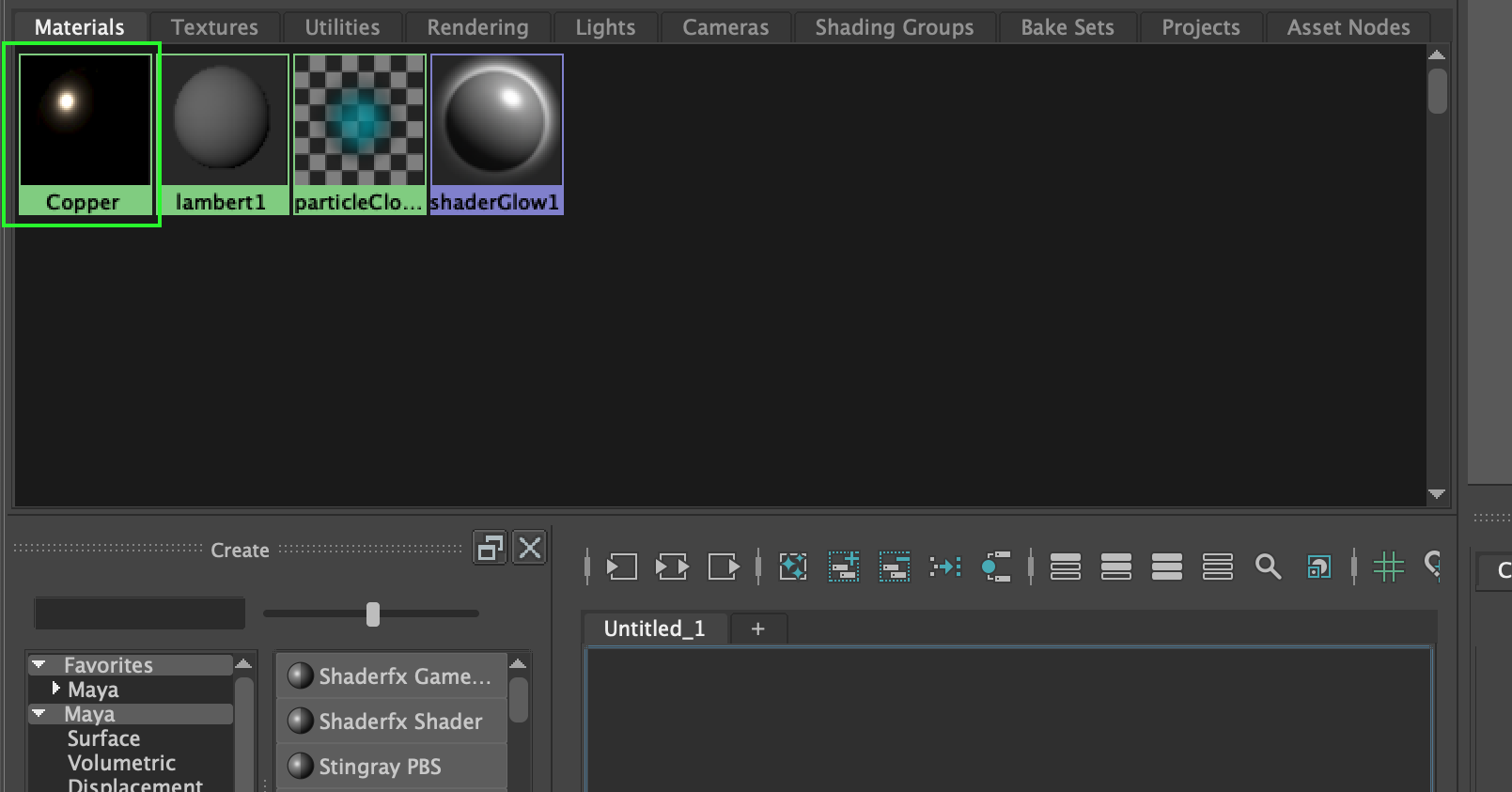Screen dimensions: 1512x792
Task: Click the Rearrange graph icon
Action: point(945,567)
